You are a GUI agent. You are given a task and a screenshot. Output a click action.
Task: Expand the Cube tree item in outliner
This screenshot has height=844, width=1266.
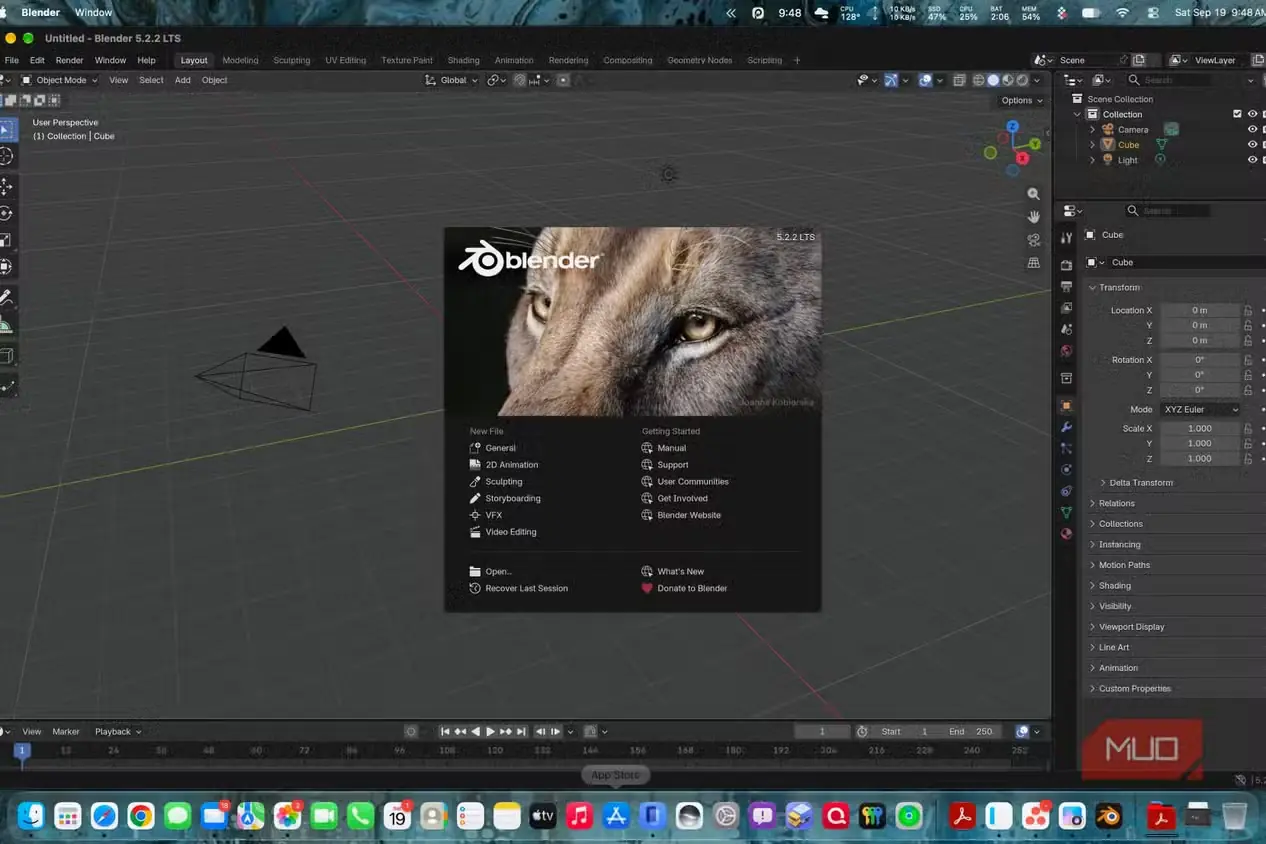click(x=1093, y=145)
